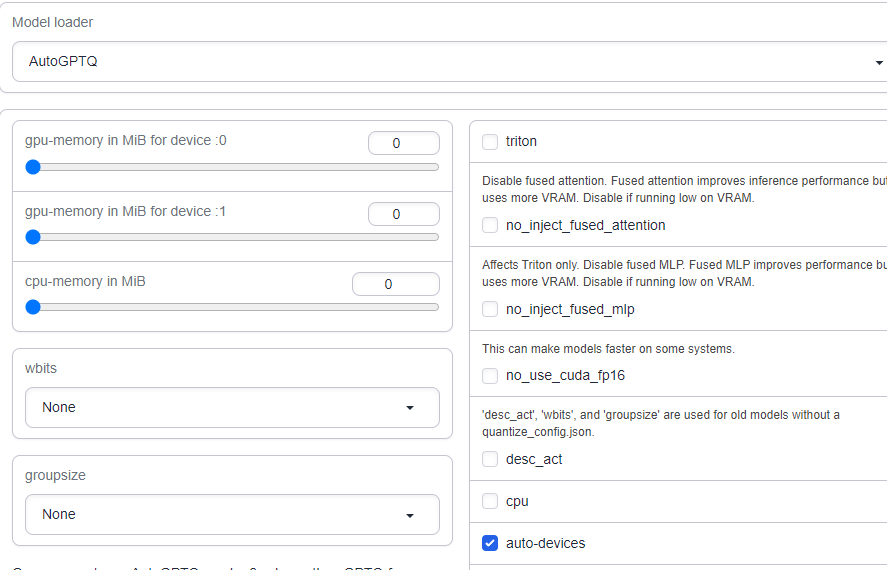Toggle the no_inject_fused_mlp checkbox

490,310
